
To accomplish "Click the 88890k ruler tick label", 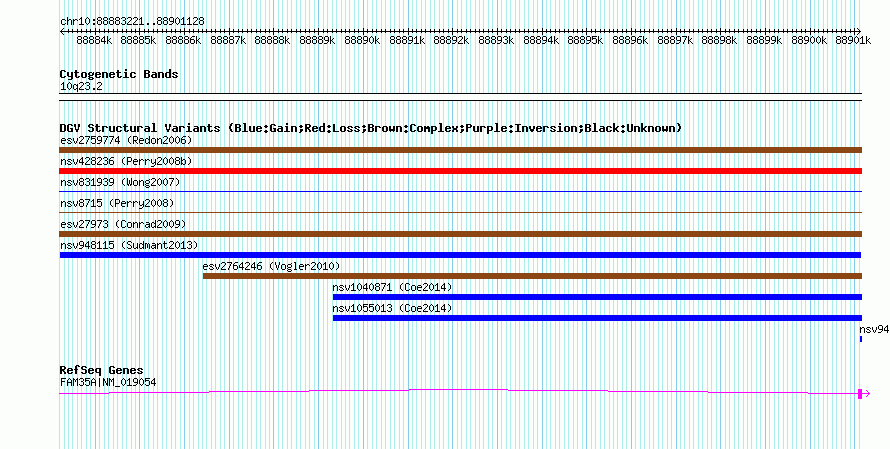I will click(x=362, y=40).
